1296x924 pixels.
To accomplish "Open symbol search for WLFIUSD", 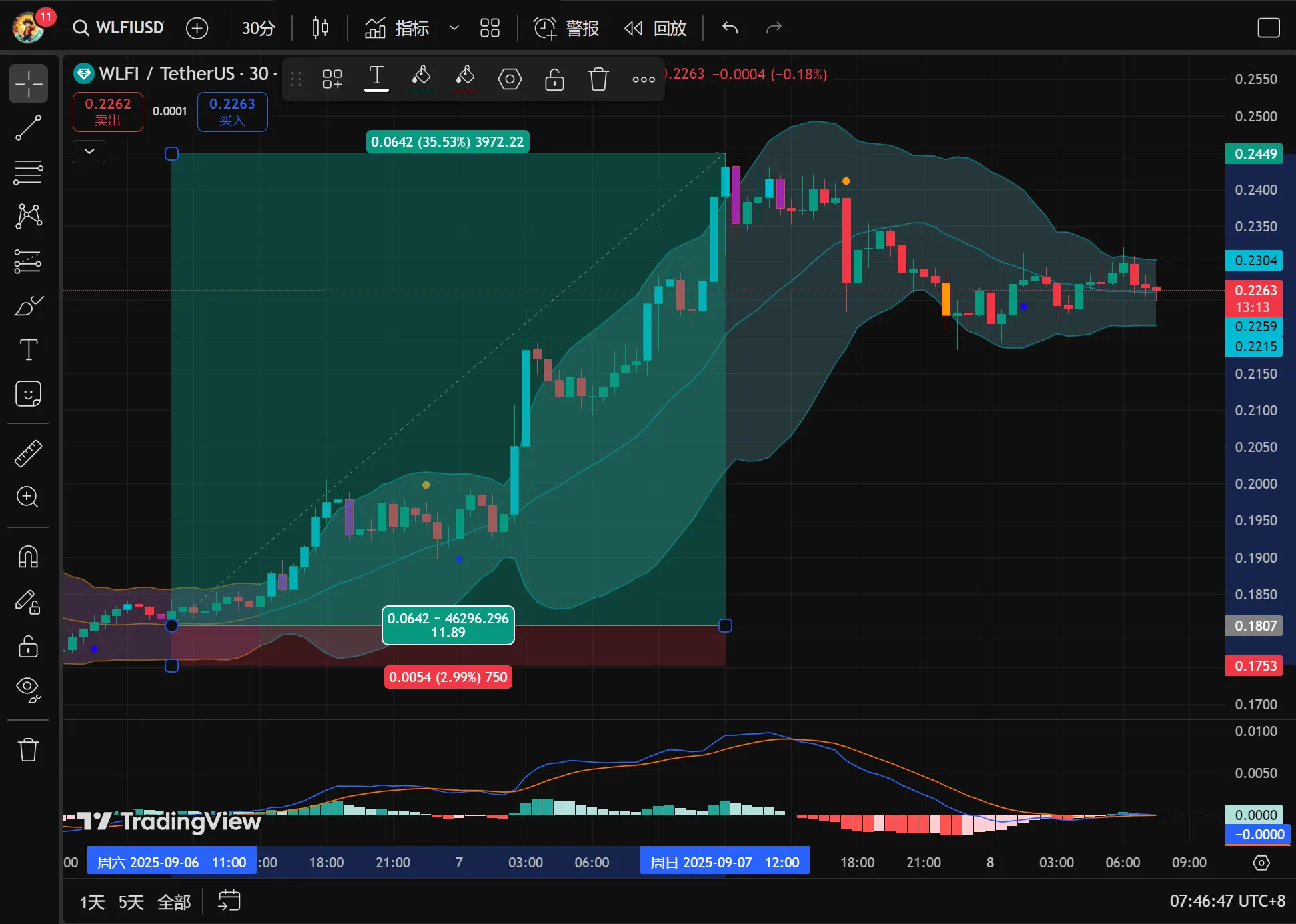I will coord(119,28).
